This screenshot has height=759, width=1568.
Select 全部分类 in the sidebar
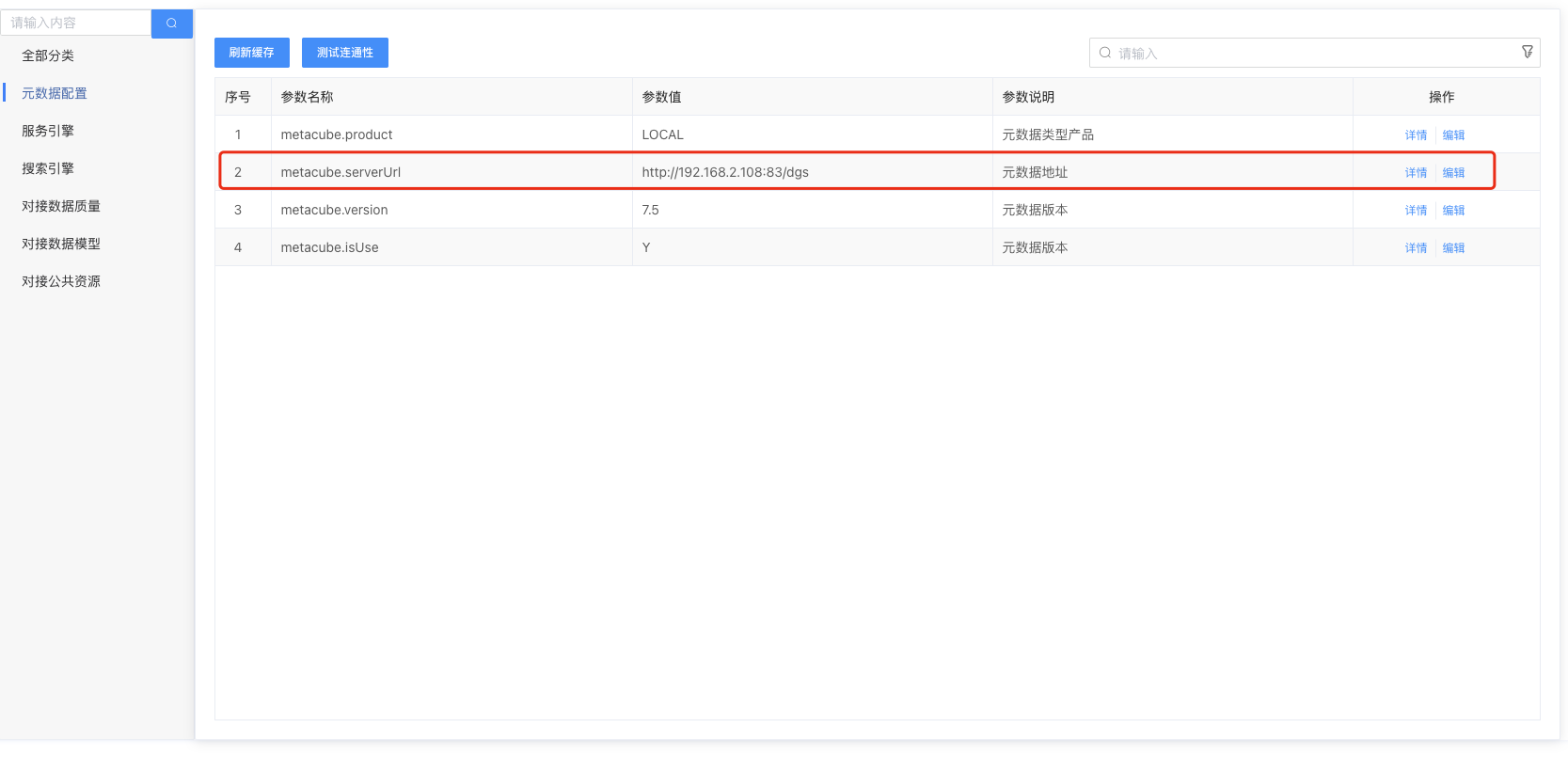click(48, 55)
